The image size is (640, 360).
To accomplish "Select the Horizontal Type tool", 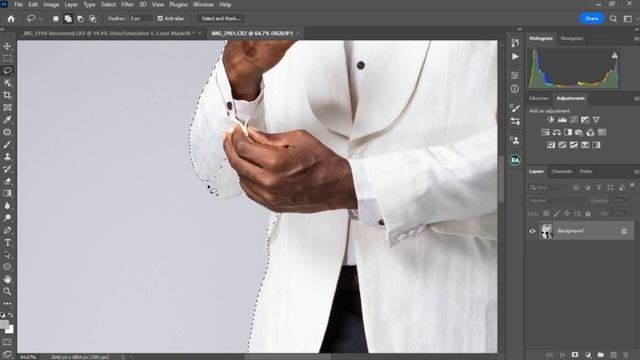I will tap(7, 242).
